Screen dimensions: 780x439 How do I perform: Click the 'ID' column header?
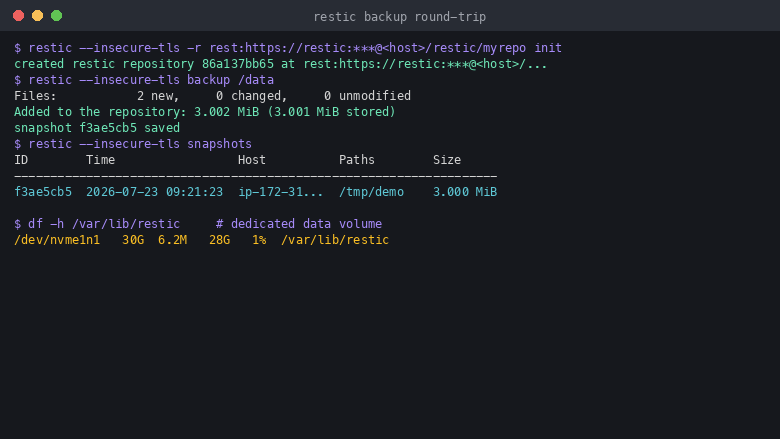(21, 160)
